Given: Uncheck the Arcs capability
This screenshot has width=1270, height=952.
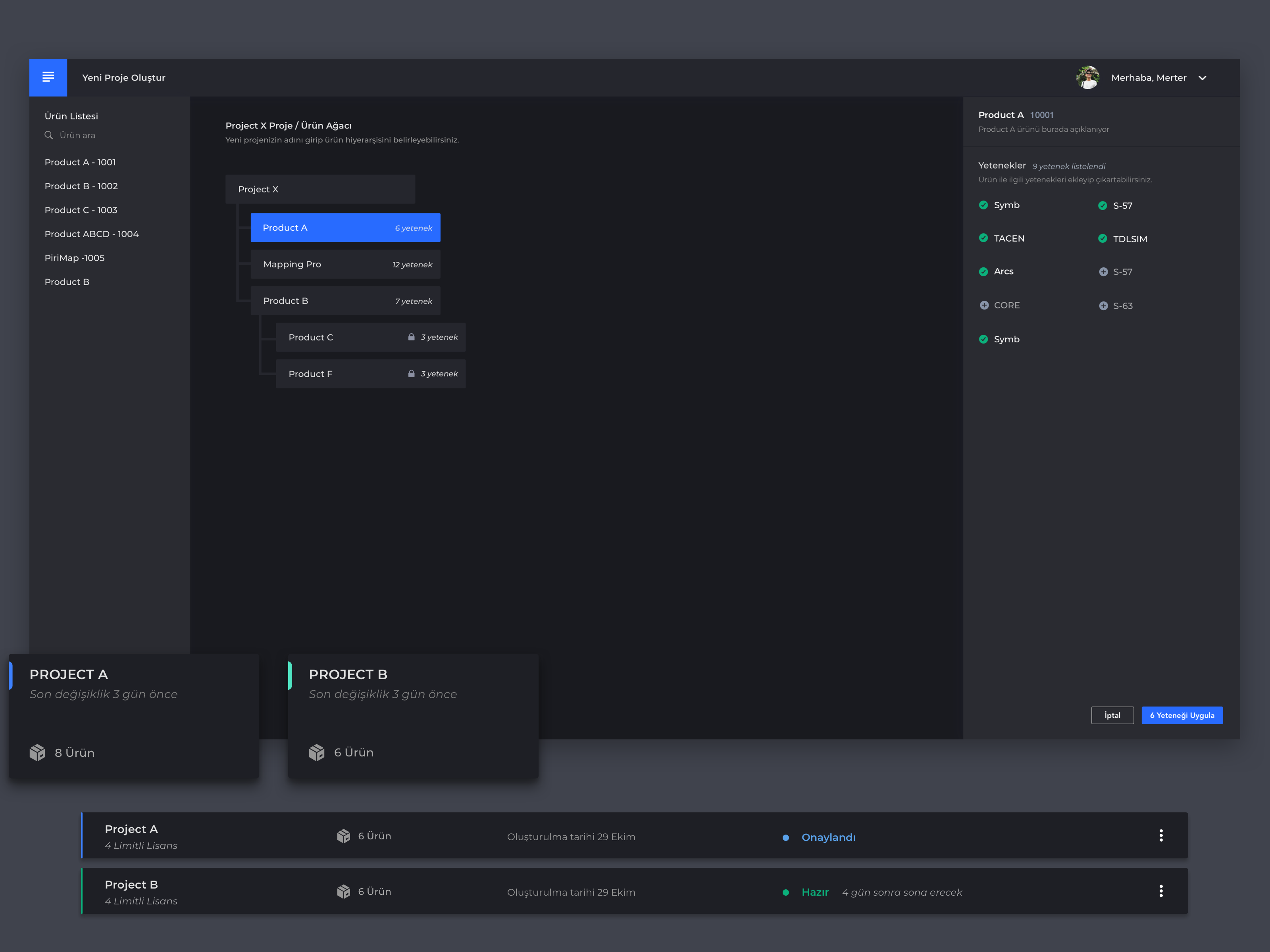Looking at the screenshot, I should pos(983,271).
